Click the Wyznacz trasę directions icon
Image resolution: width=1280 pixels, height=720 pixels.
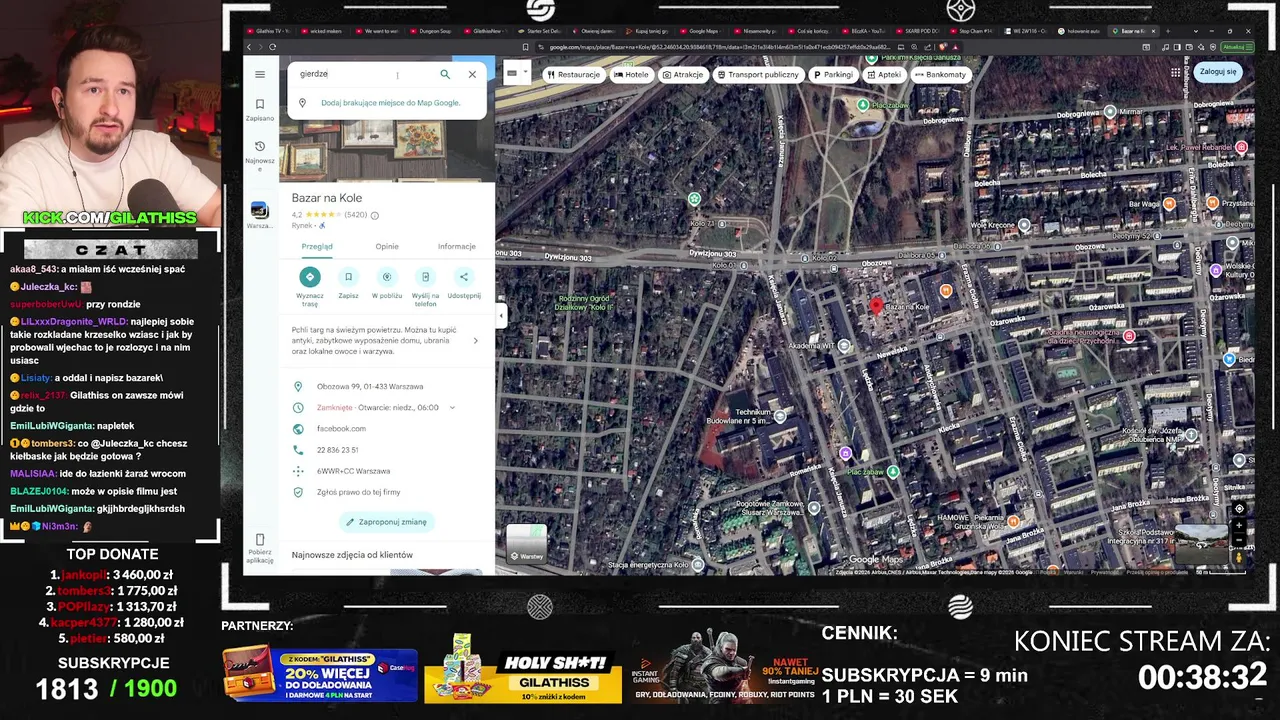pos(310,277)
